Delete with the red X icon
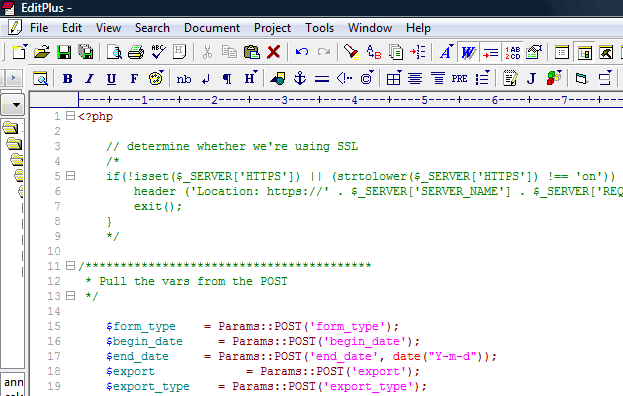Image resolution: width=623 pixels, height=396 pixels. click(273, 52)
